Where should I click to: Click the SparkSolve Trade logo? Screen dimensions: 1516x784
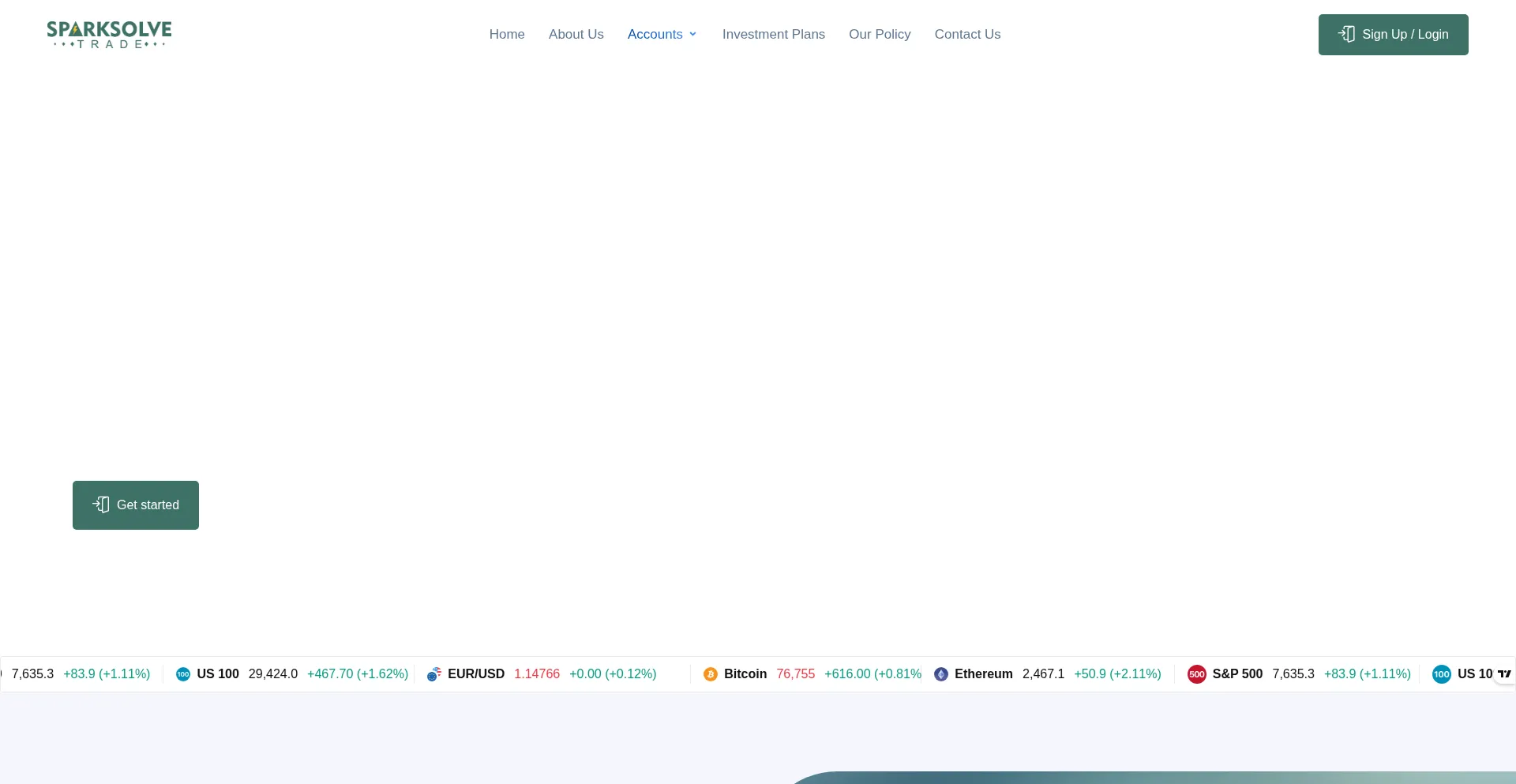pyautogui.click(x=109, y=35)
